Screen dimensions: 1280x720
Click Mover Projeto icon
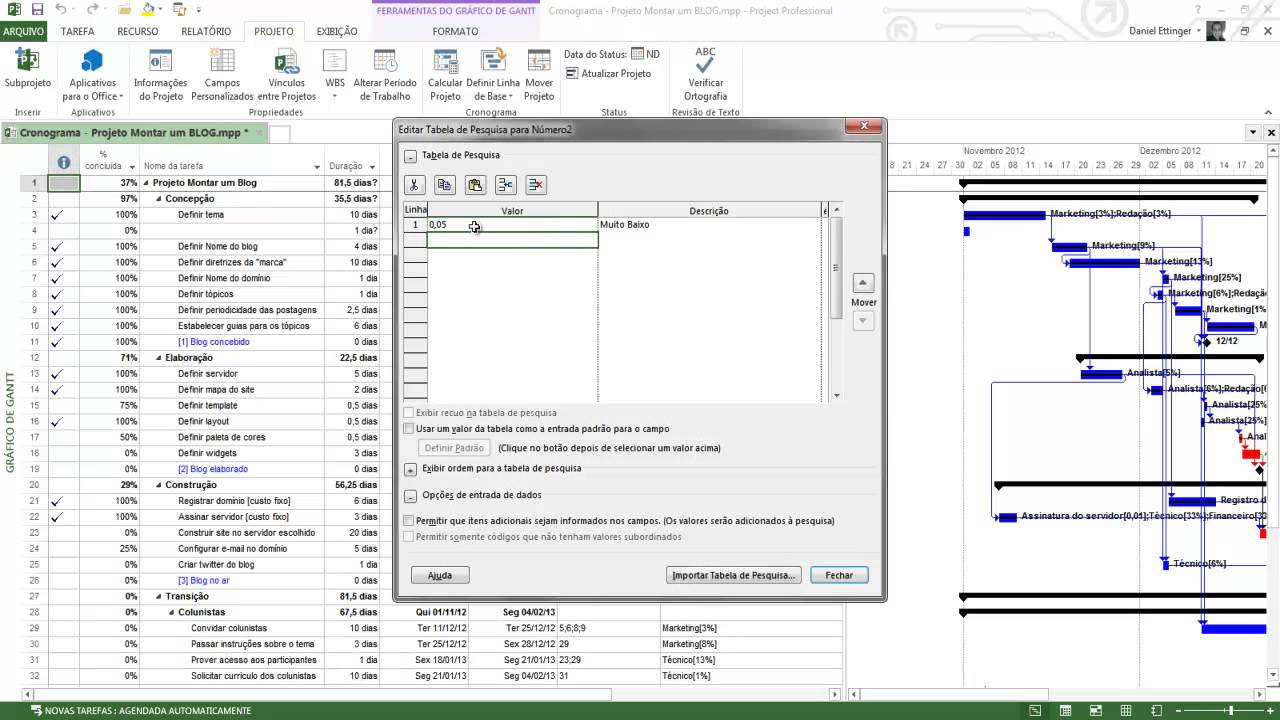pos(539,62)
